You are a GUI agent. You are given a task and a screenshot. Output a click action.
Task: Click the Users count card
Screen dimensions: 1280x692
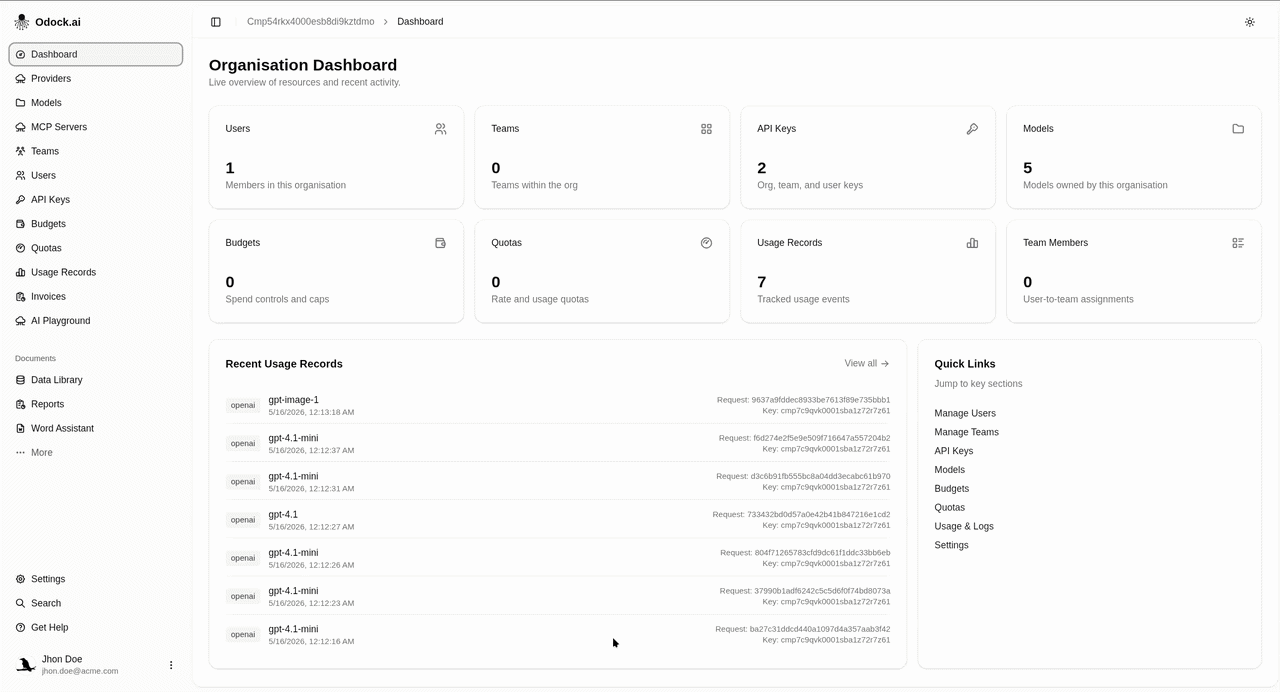(x=336, y=157)
